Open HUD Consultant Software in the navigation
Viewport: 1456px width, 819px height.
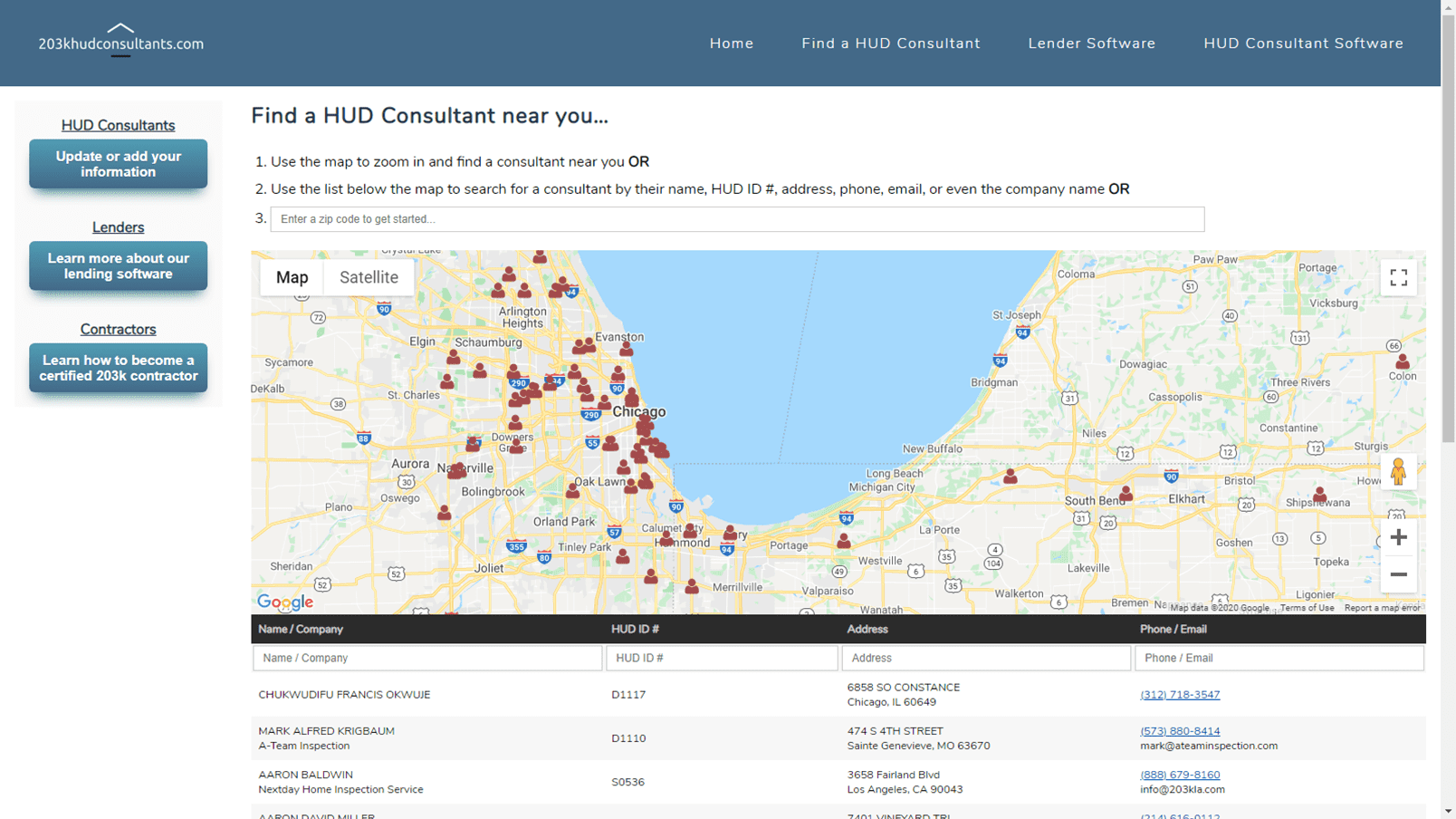[x=1303, y=43]
